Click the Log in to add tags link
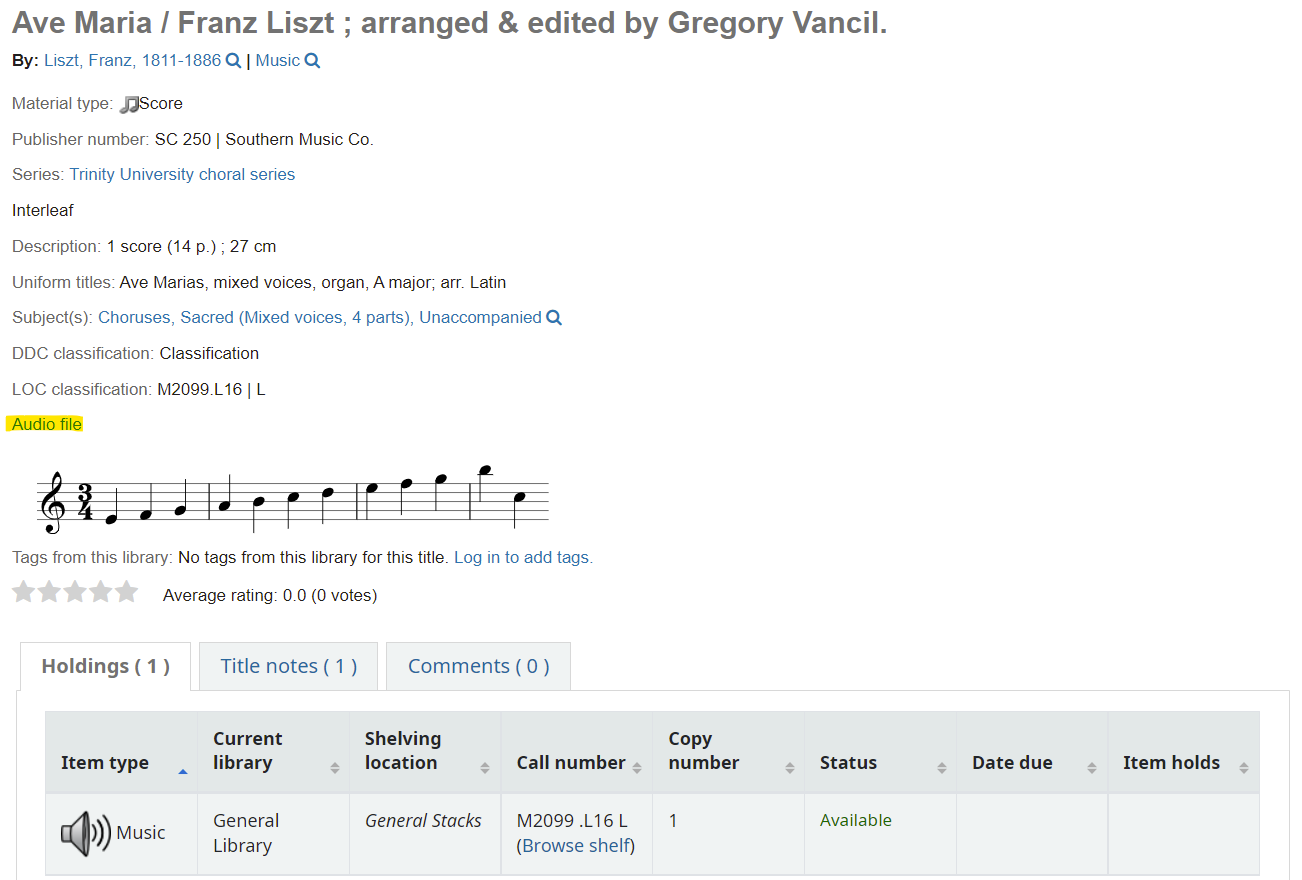This screenshot has width=1302, height=880. 523,557
